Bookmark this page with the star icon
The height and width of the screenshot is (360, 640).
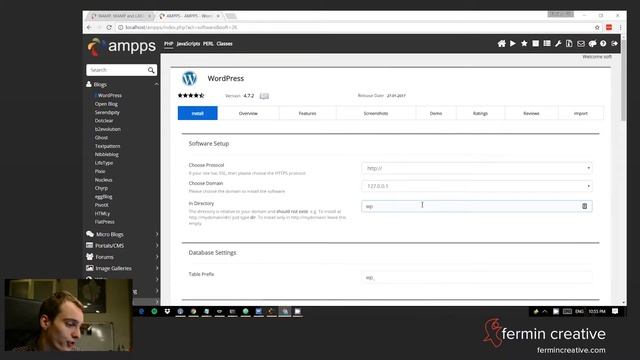coord(597,27)
